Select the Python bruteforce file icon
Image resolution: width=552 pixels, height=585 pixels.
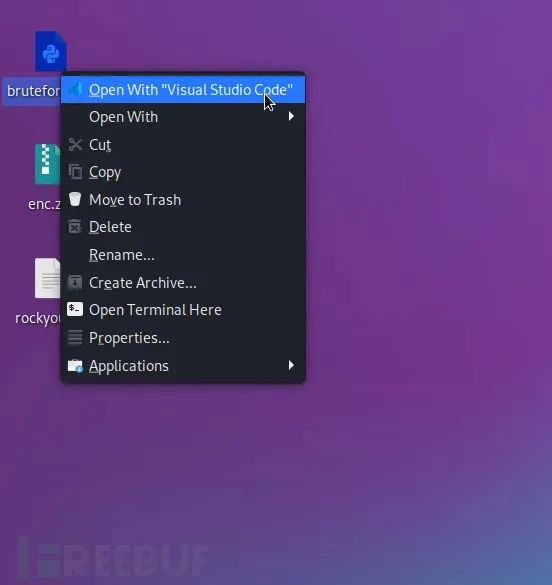[x=51, y=51]
